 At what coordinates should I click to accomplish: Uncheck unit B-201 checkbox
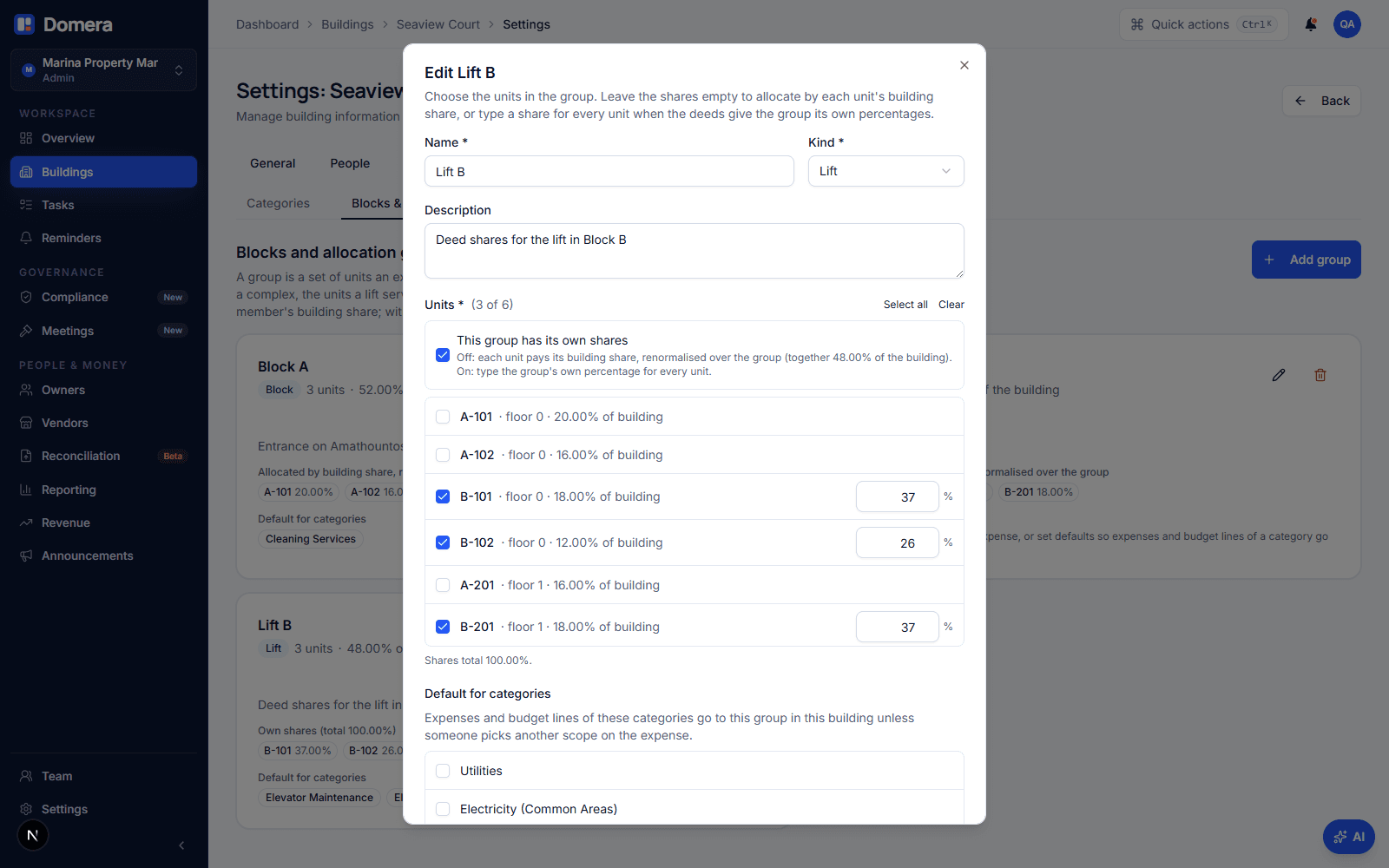(x=443, y=627)
